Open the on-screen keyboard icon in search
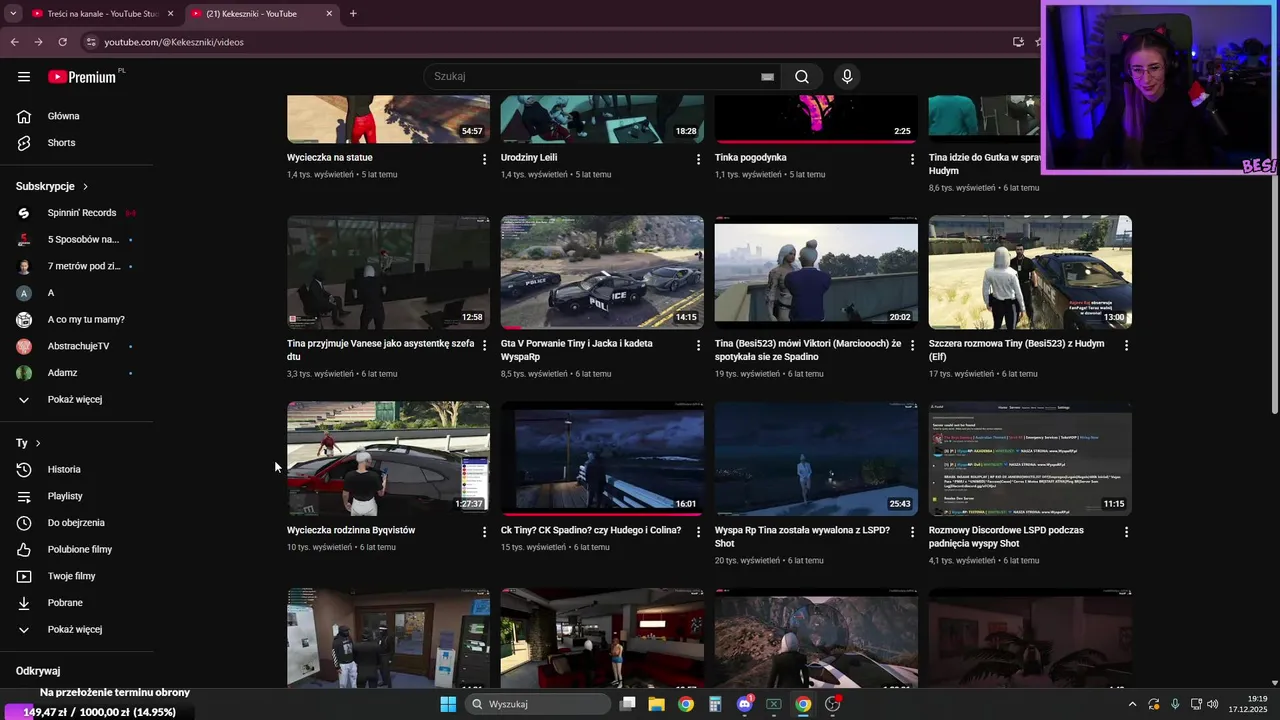This screenshot has height=720, width=1280. pyautogui.click(x=767, y=77)
